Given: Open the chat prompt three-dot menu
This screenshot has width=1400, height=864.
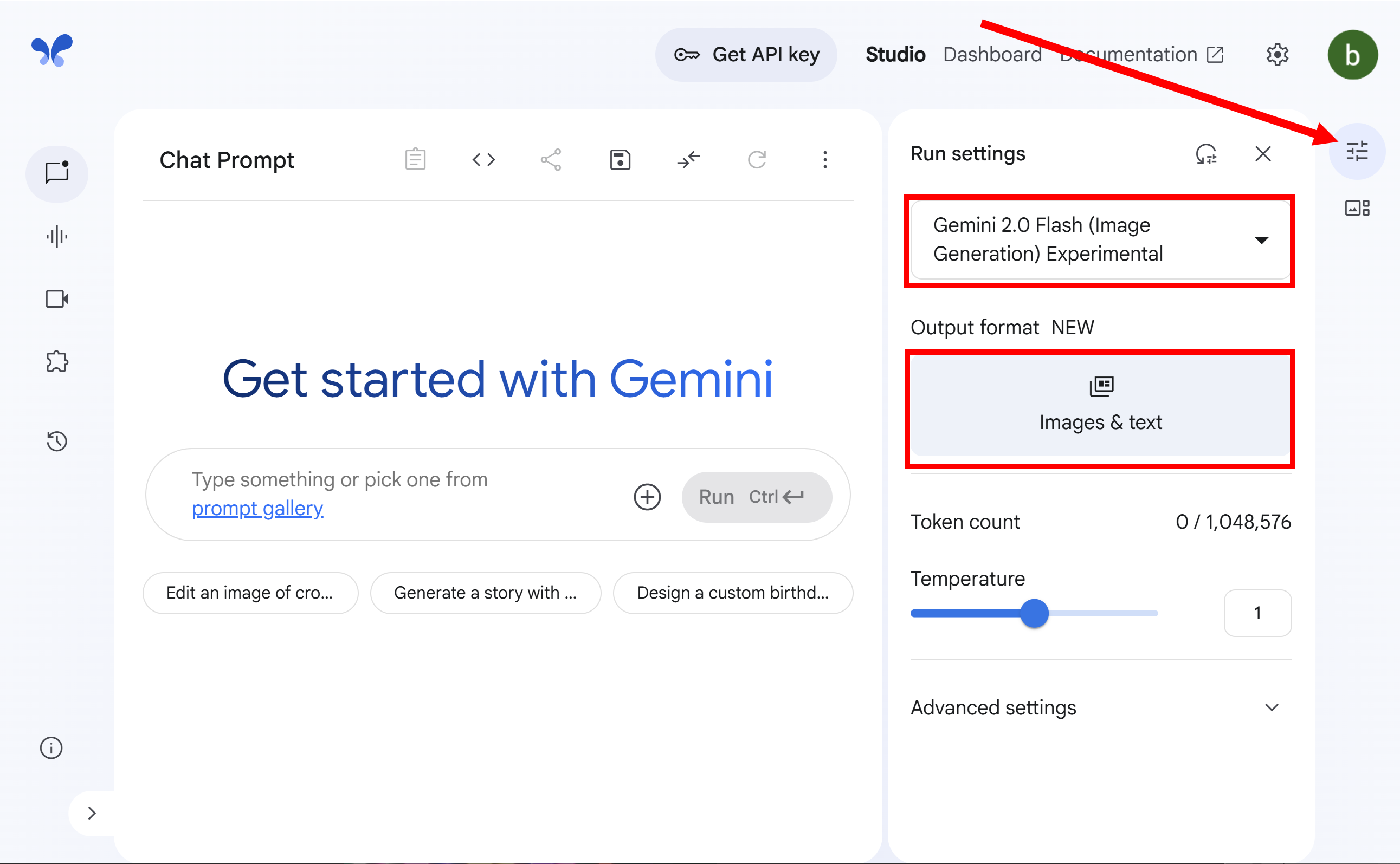Looking at the screenshot, I should coord(825,159).
